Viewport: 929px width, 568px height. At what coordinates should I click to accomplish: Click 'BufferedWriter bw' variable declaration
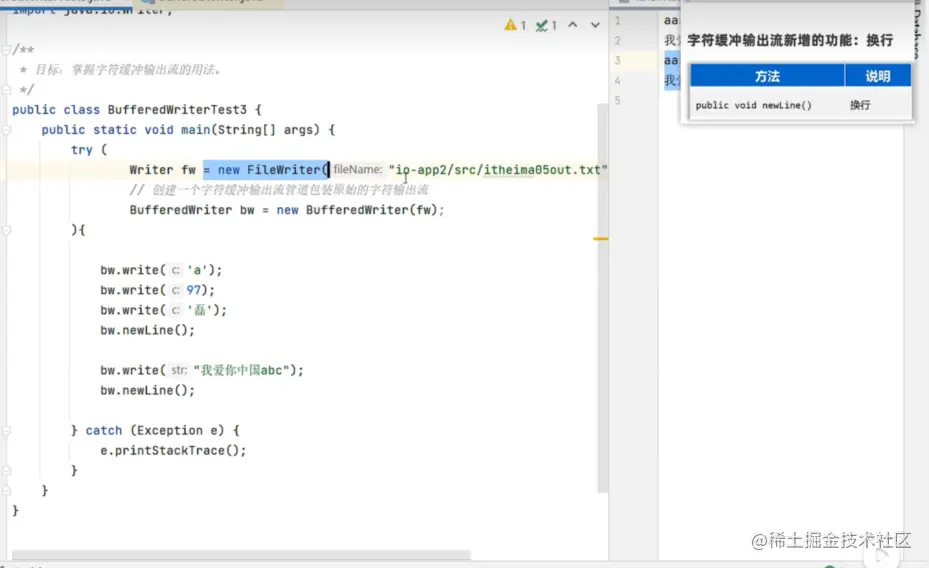pyautogui.click(x=192, y=210)
